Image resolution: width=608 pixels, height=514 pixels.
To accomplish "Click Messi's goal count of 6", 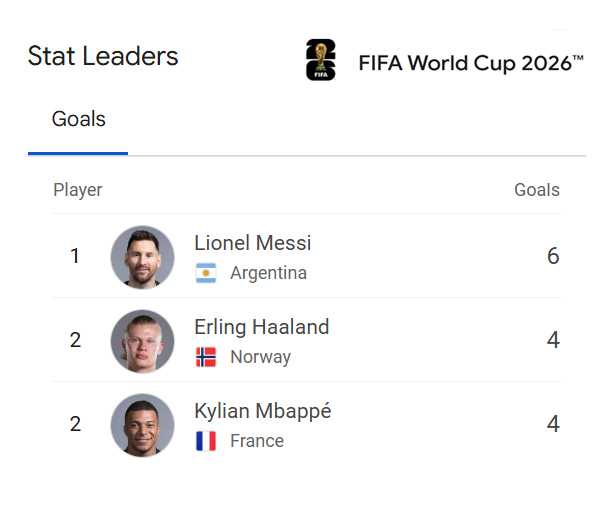I will pos(553,256).
